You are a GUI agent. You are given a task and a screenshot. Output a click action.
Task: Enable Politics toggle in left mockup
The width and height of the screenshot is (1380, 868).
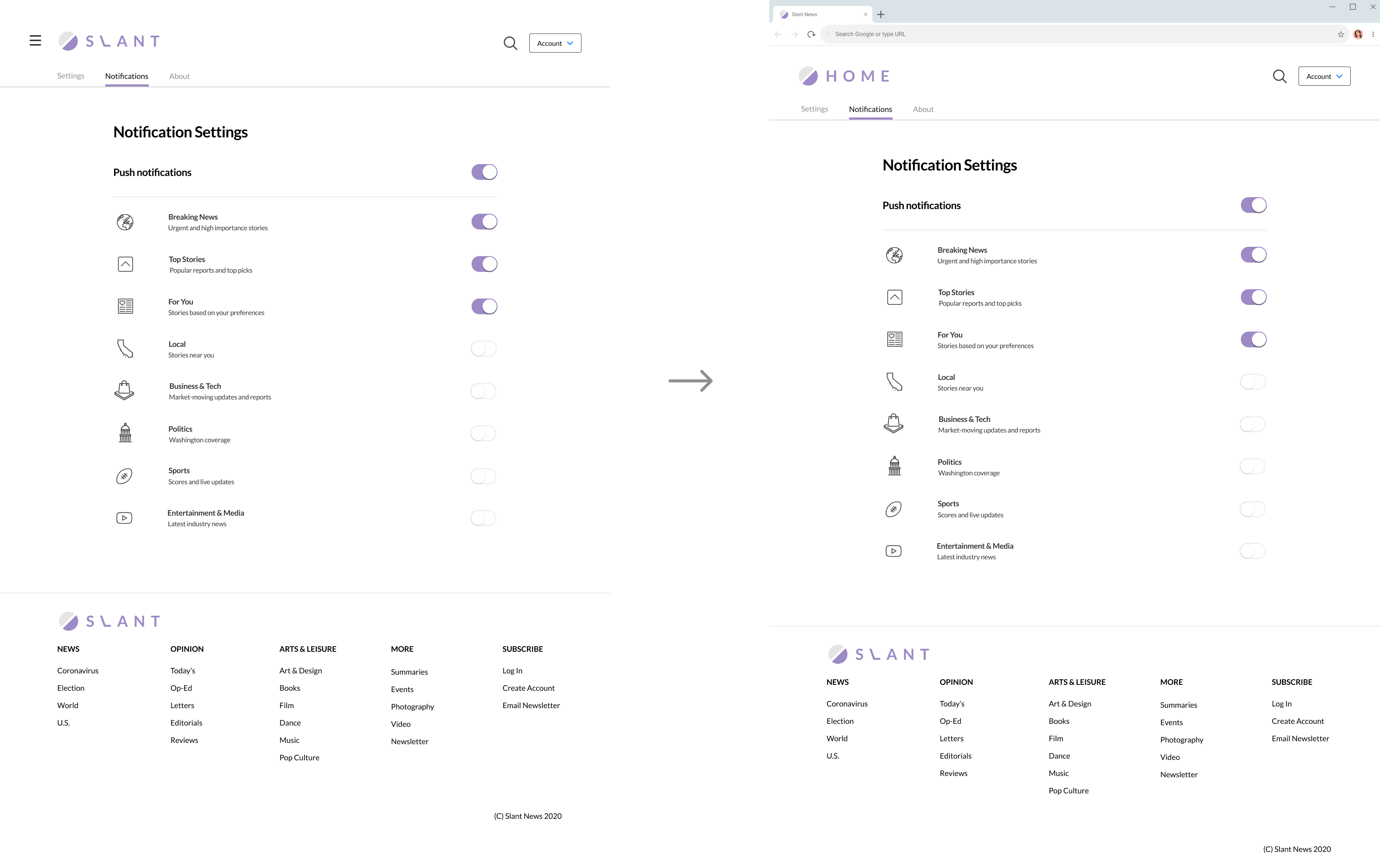coord(483,434)
